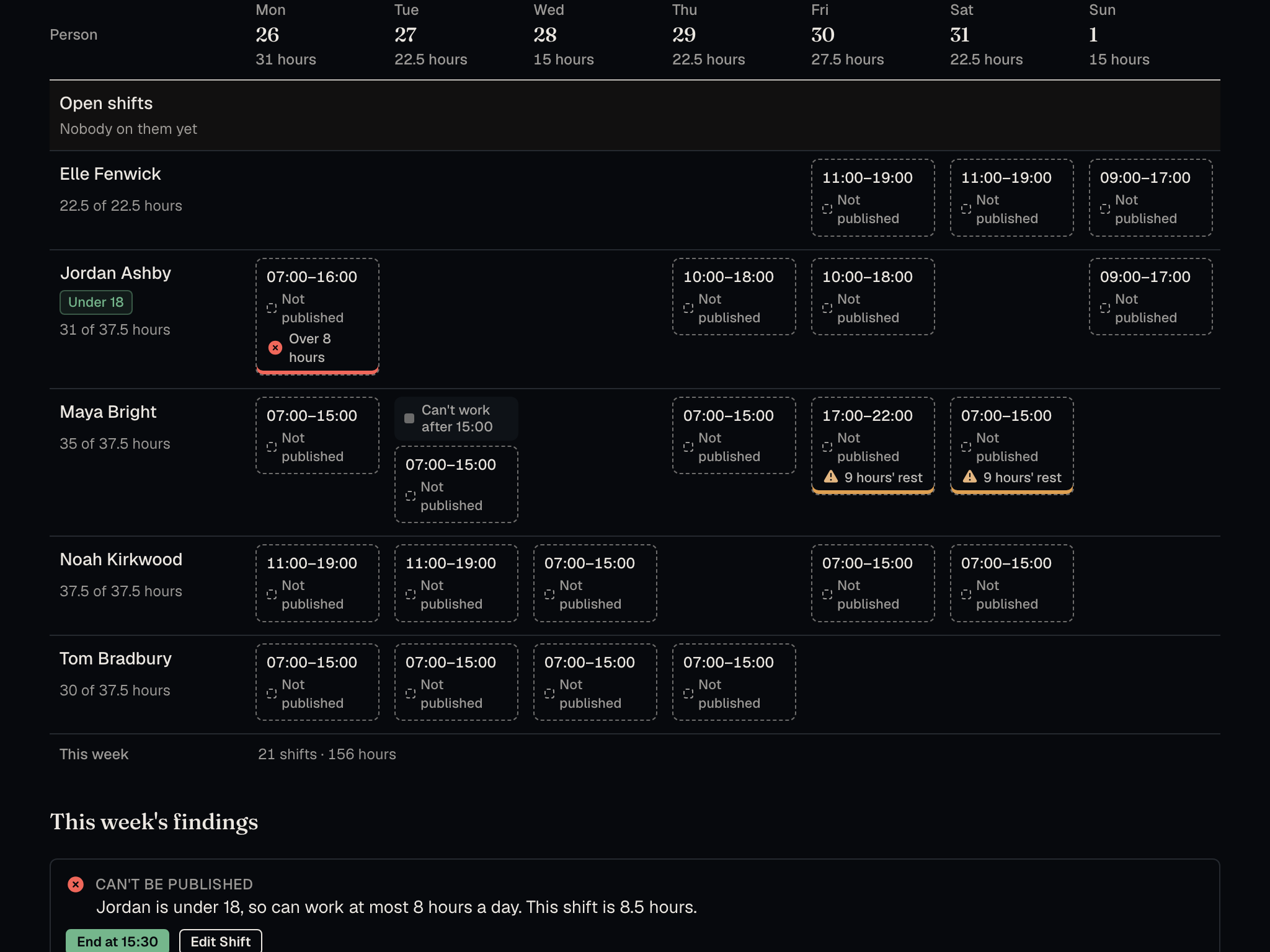Viewport: 1270px width, 952px height.
Task: Click the red error icon on Jordan's Monday shift
Action: tap(275, 348)
